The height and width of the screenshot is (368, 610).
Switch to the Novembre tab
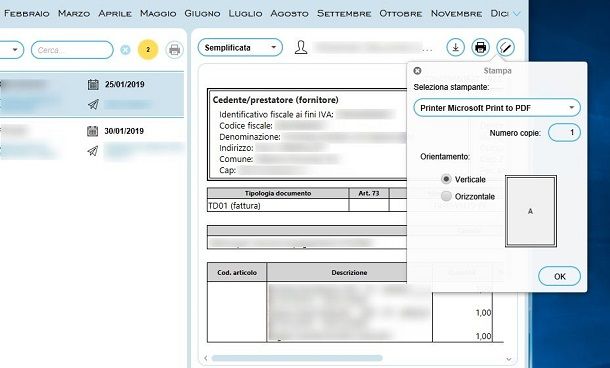tap(456, 14)
